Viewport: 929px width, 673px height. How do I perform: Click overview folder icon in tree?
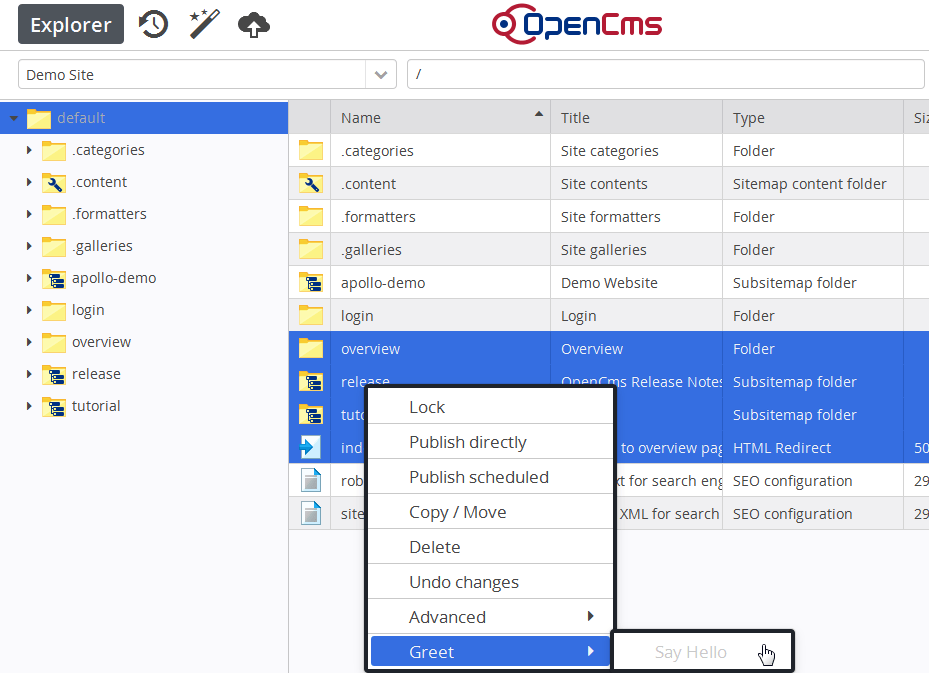[x=54, y=342]
